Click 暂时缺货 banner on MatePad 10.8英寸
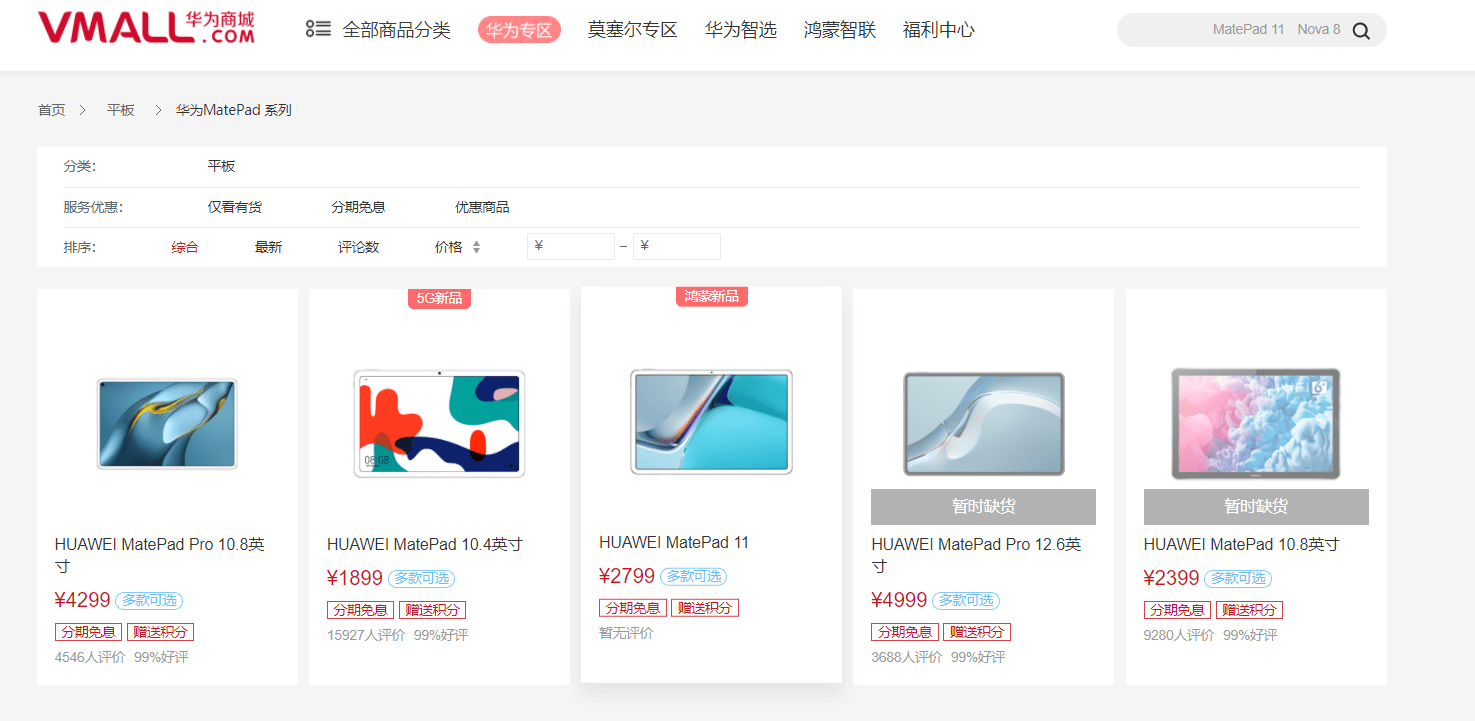1475x721 pixels. [x=1256, y=507]
